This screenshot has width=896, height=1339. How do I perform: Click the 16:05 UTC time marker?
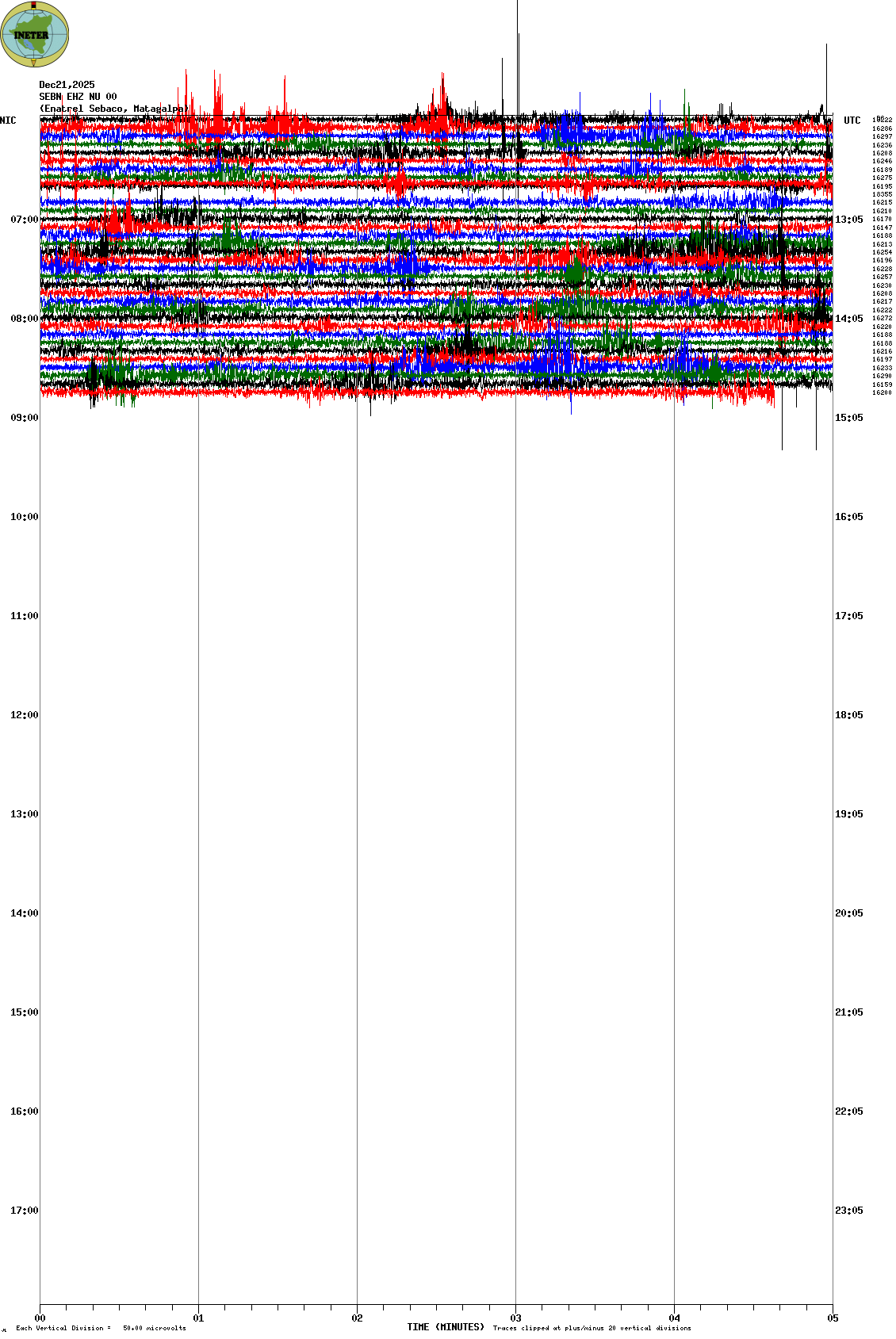[x=848, y=517]
